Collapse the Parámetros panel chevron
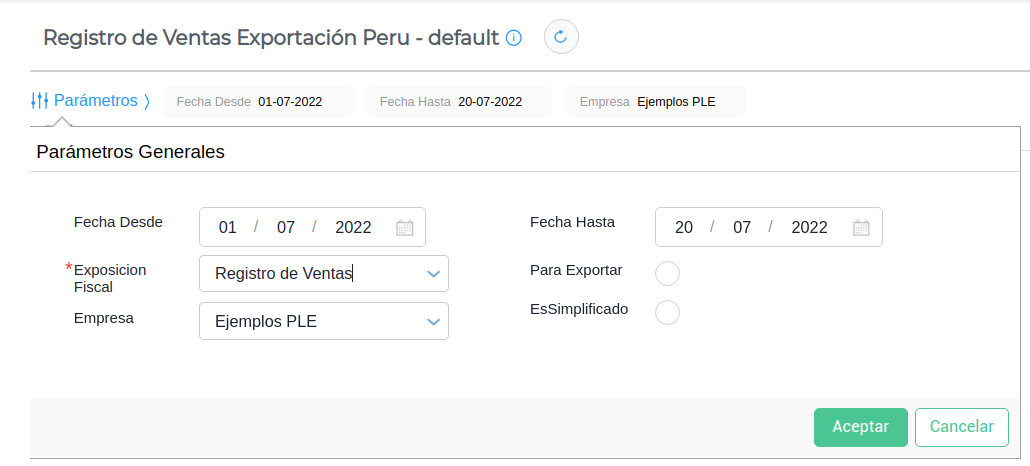The width and height of the screenshot is (1030, 466). [147, 101]
